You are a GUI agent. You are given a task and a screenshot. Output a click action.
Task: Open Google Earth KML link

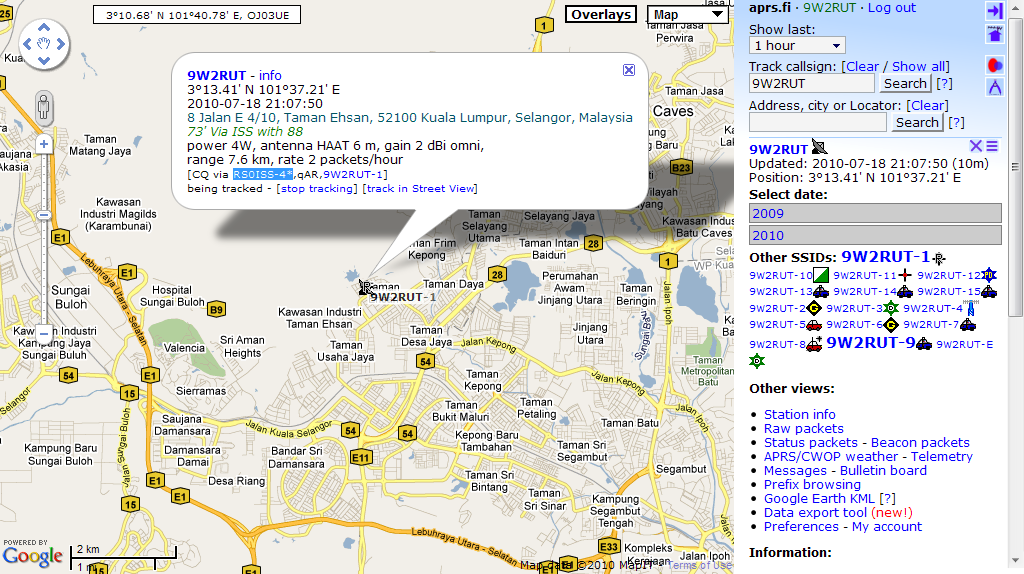click(819, 499)
